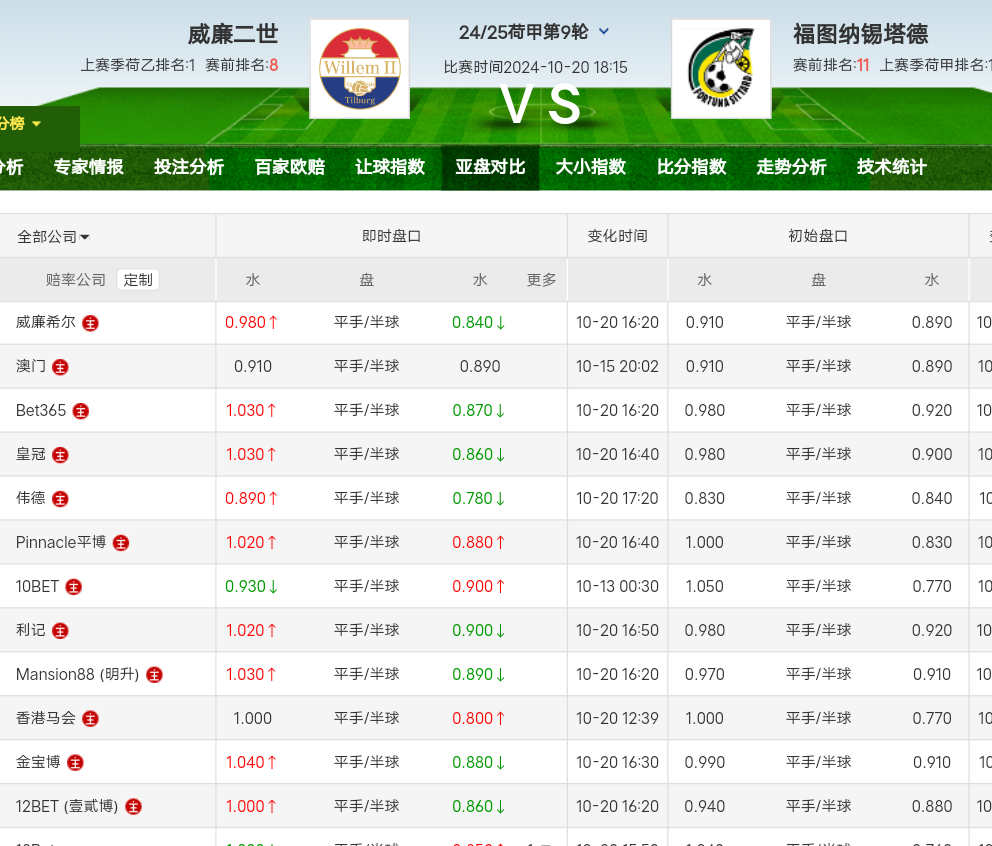
Task: Click 10BET's live home odds 0.930
Action: (252, 586)
